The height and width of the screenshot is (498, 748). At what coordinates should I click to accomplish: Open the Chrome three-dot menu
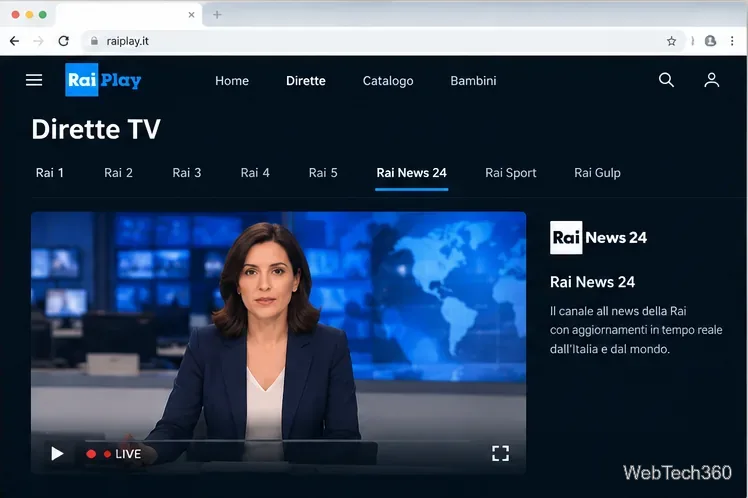point(732,41)
